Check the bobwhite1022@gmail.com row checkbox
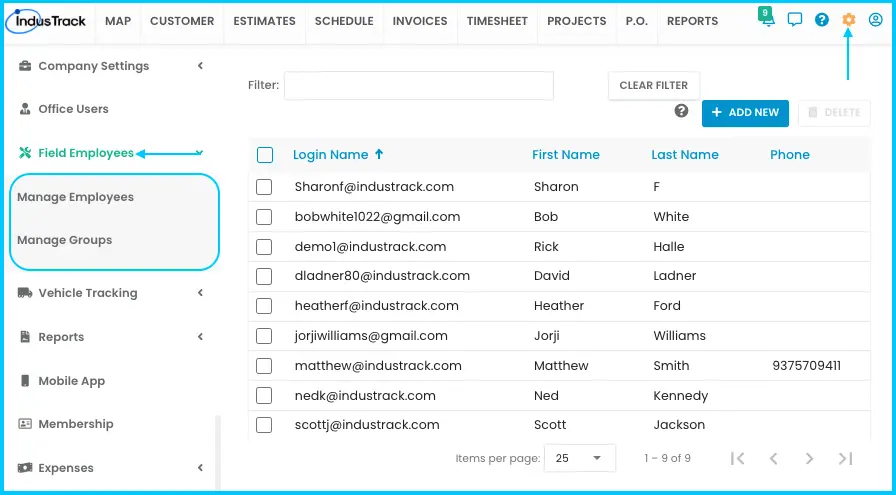 point(264,217)
